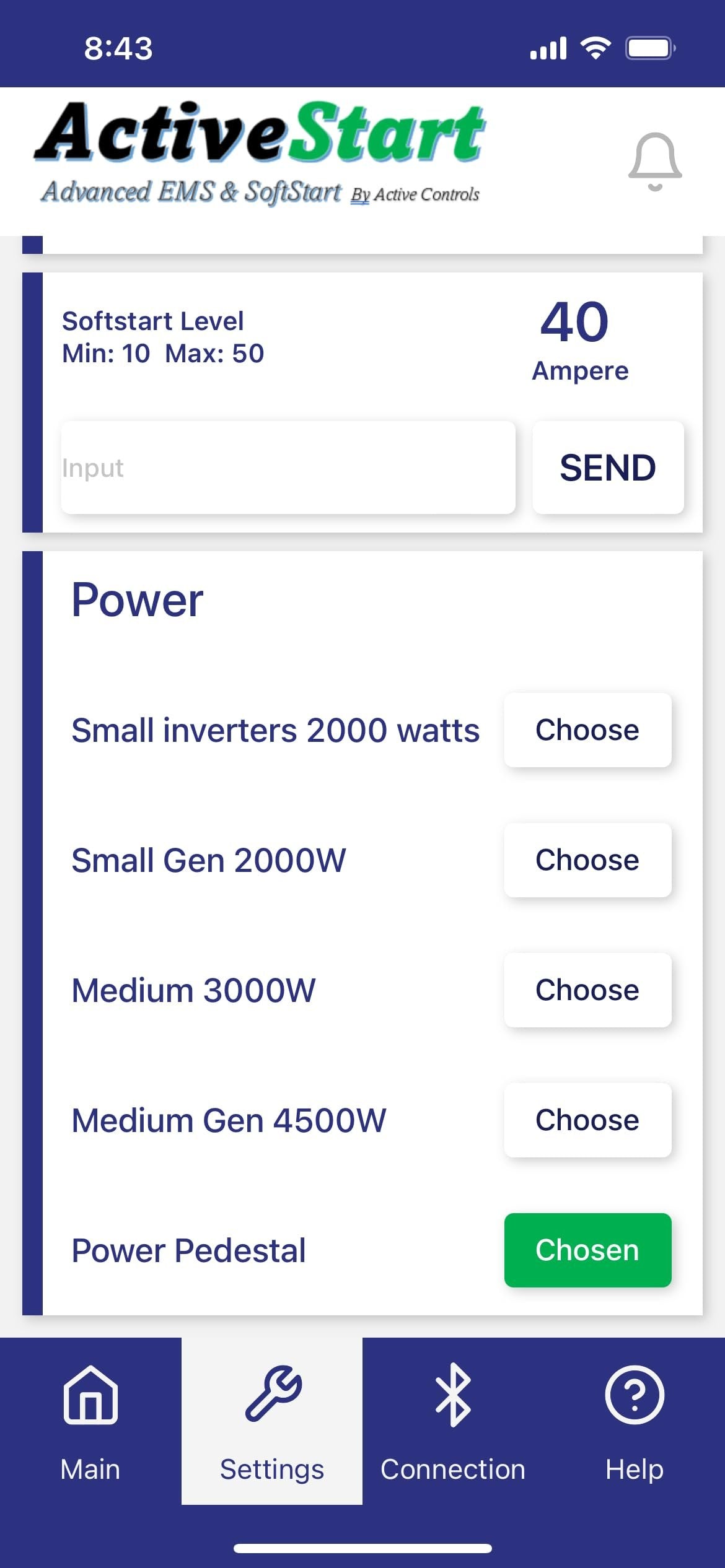Image resolution: width=725 pixels, height=1568 pixels.
Task: Tap the Settings wrench icon
Action: (x=273, y=1393)
